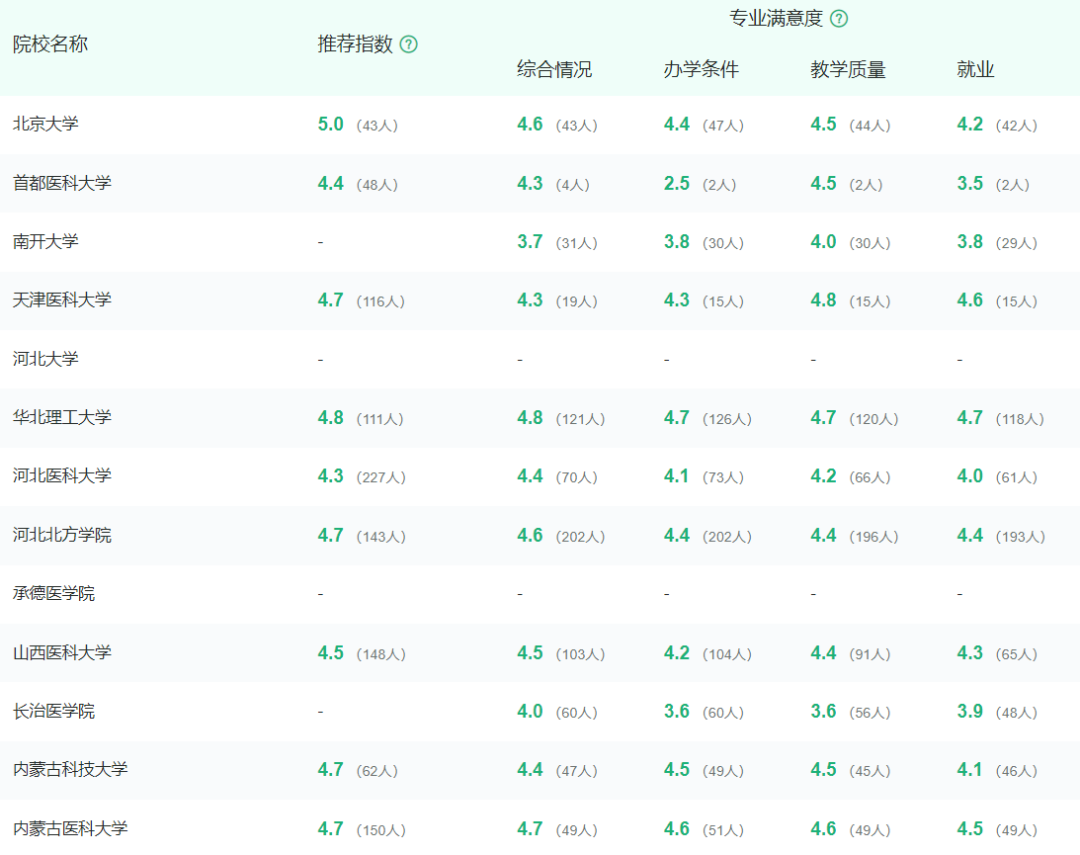
Task: Click 河北医科大学 就业 count (61人)
Action: [x=1017, y=477]
